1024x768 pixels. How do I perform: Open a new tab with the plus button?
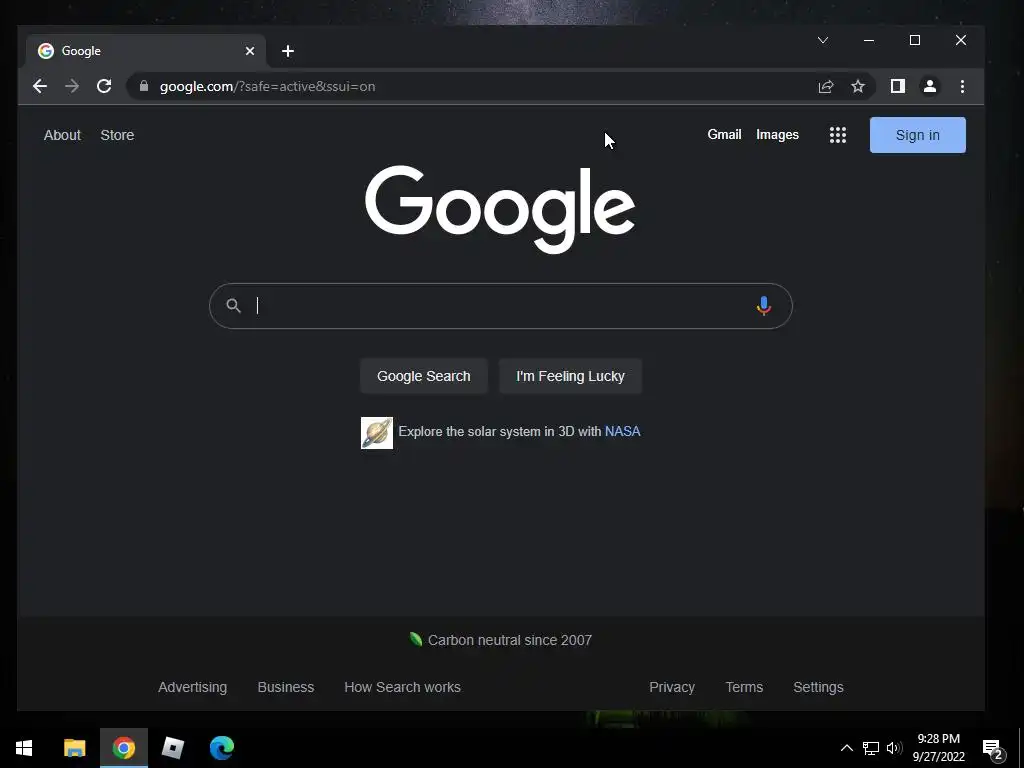[288, 51]
